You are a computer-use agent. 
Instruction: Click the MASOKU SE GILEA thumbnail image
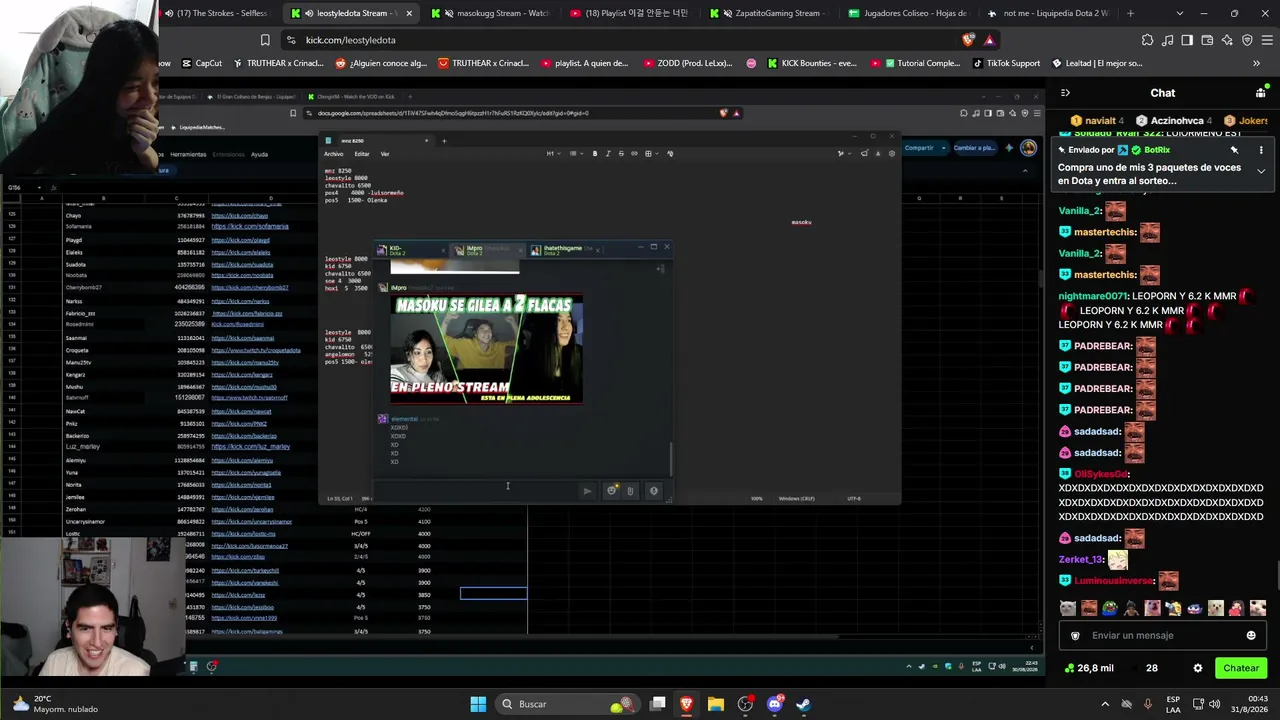487,349
